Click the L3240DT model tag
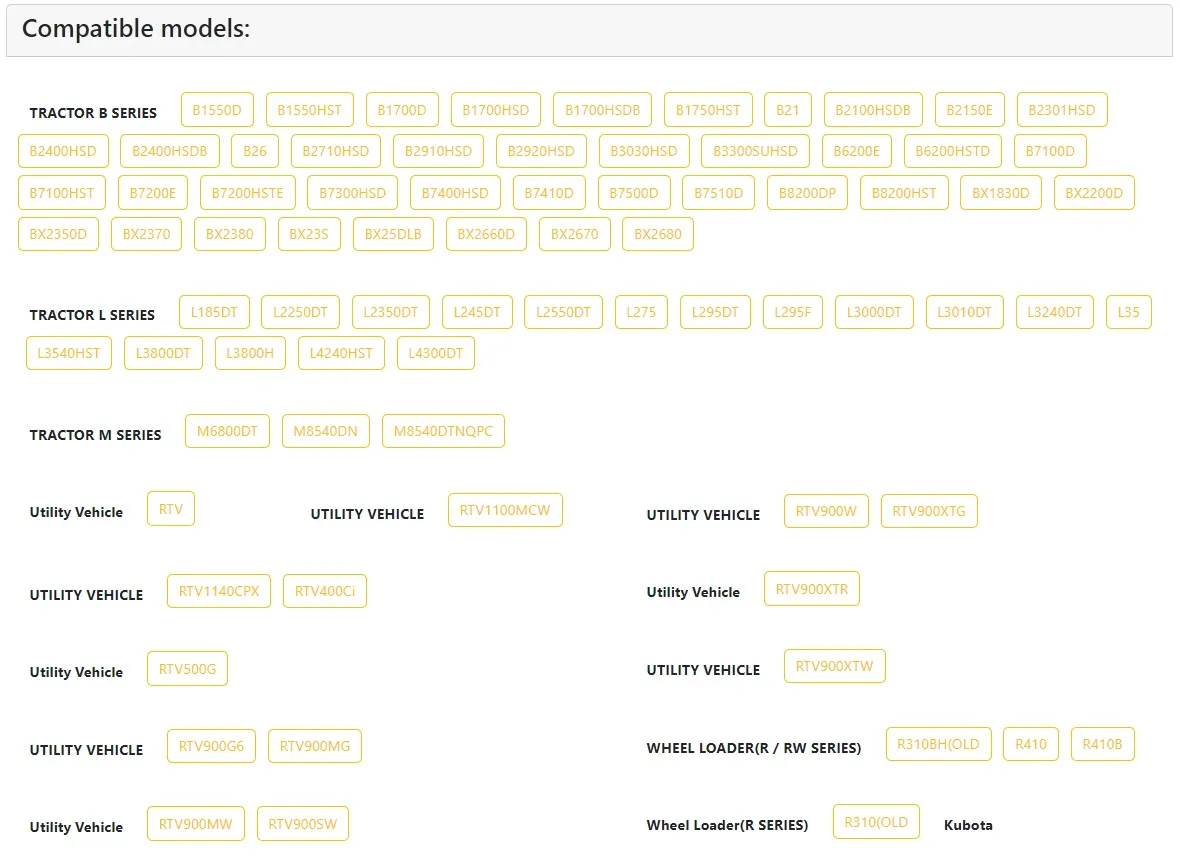Viewport: 1180px width, 864px height. point(1054,312)
